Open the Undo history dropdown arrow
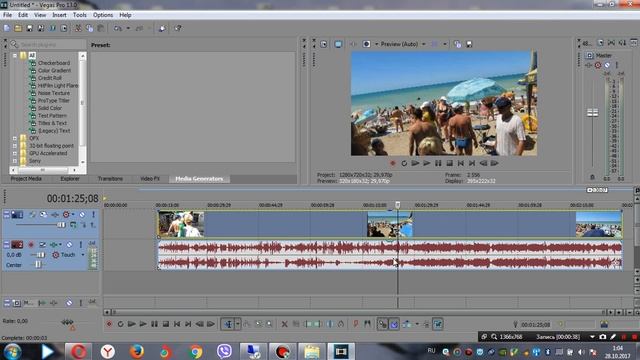The image size is (640, 360). [x=128, y=28]
